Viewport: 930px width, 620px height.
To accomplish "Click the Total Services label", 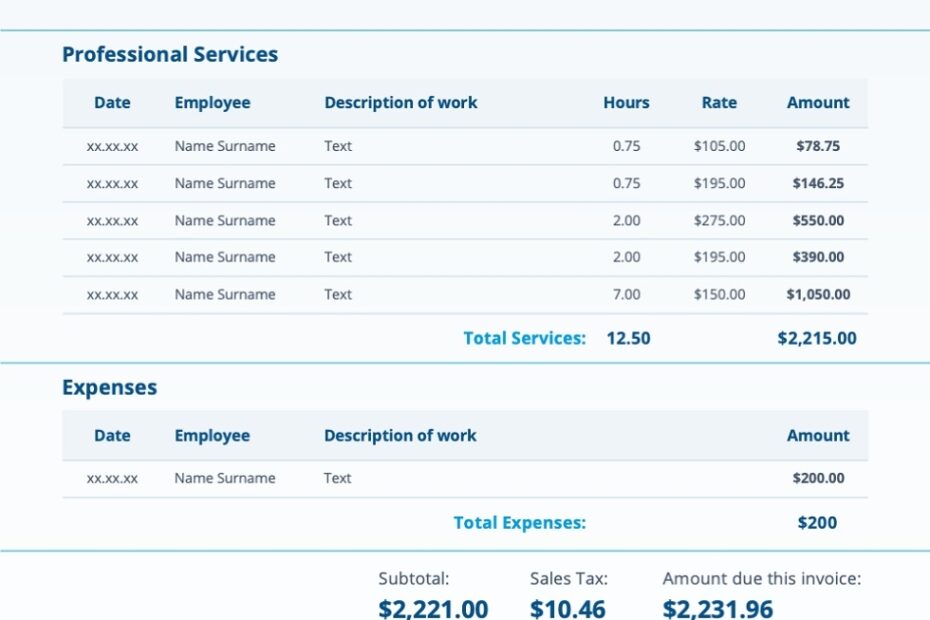I will coord(524,338).
